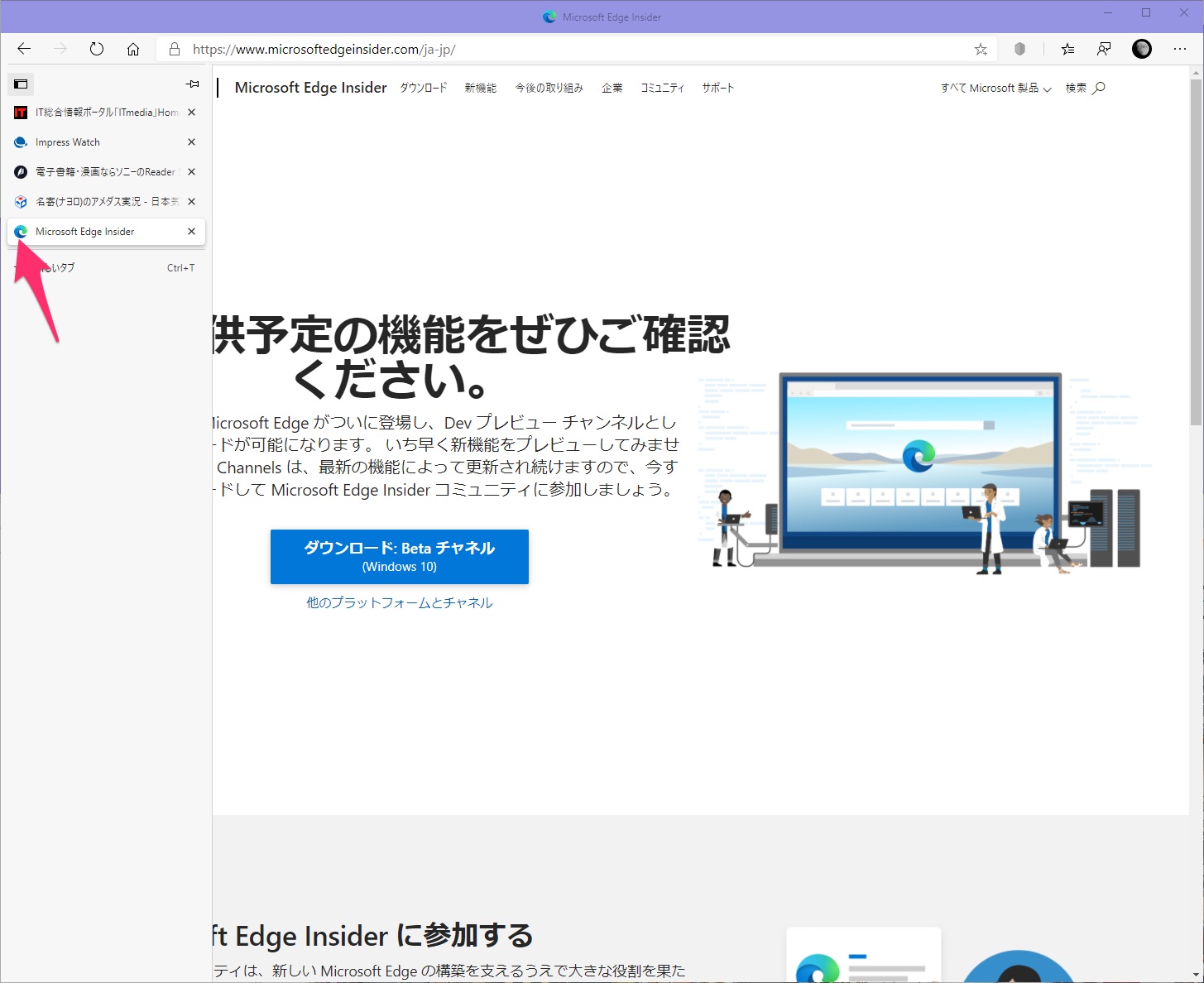Click the Microsoft Edge Insider site title
The height and width of the screenshot is (983, 1204).
310,88
